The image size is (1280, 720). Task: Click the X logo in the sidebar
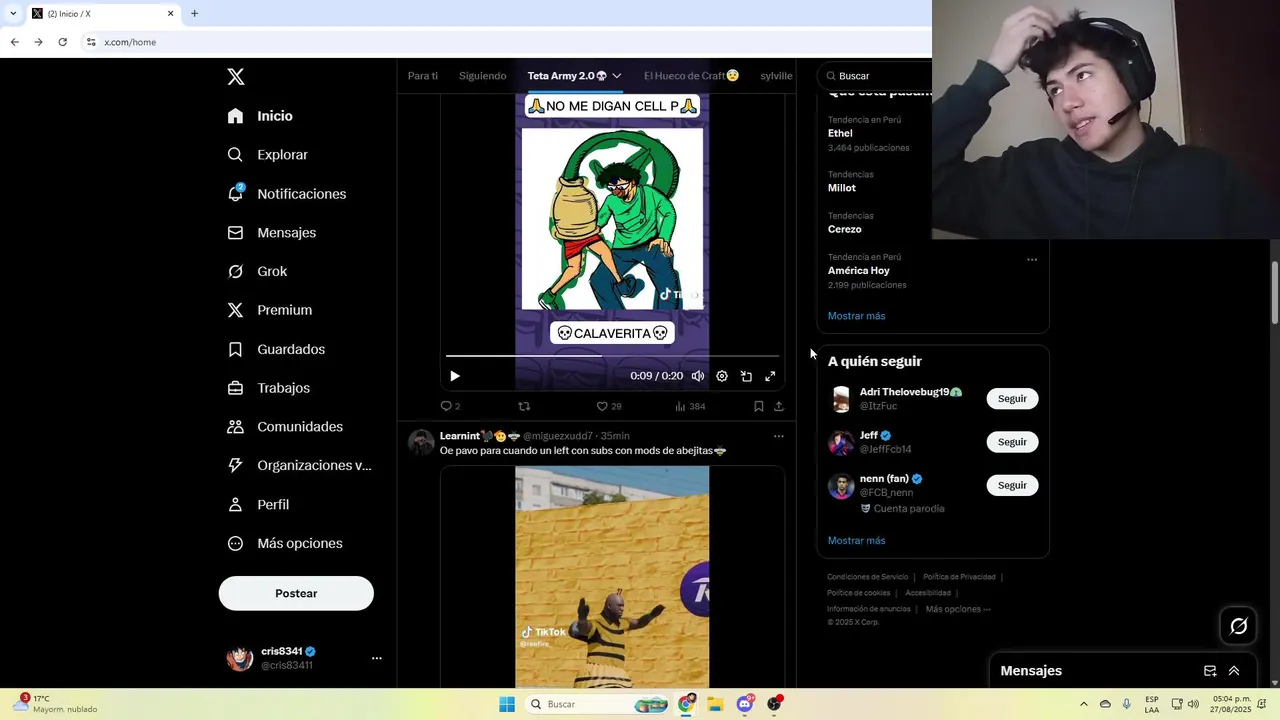(x=235, y=77)
